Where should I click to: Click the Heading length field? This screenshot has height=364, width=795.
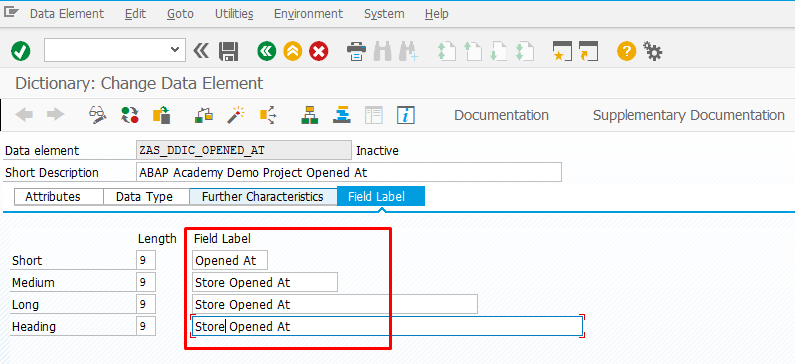pyautogui.click(x=146, y=326)
